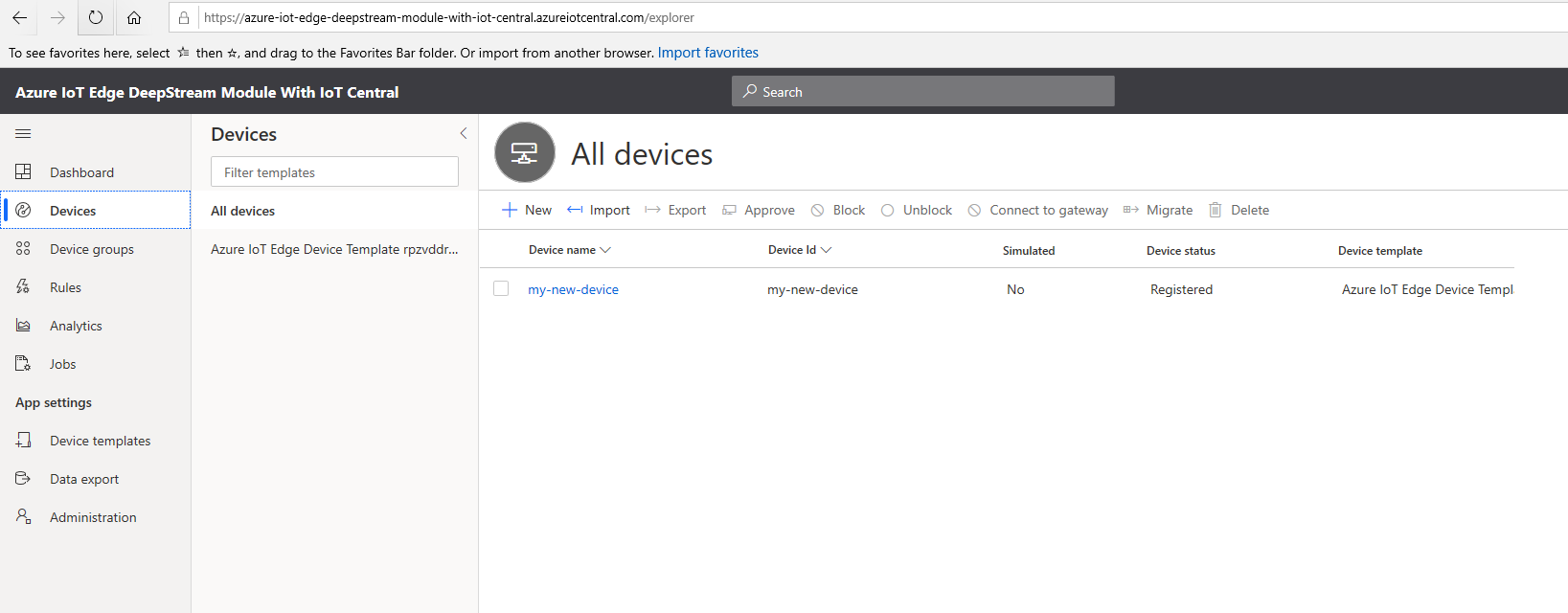
Task: Click the Device templates icon
Action: [23, 441]
